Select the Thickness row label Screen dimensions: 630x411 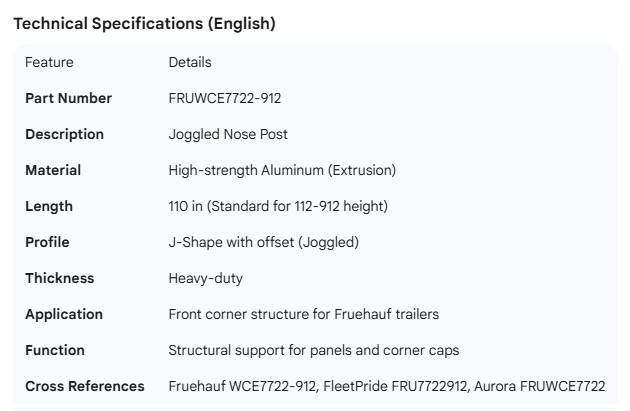pos(59,278)
